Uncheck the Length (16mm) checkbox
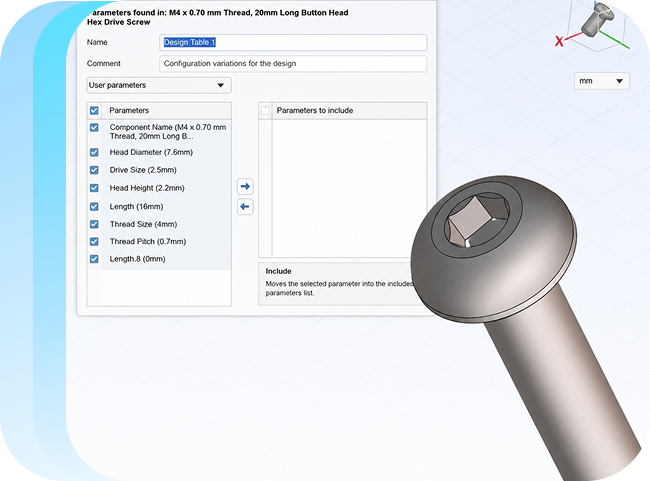Image resolution: width=650 pixels, height=481 pixels. (x=94, y=206)
